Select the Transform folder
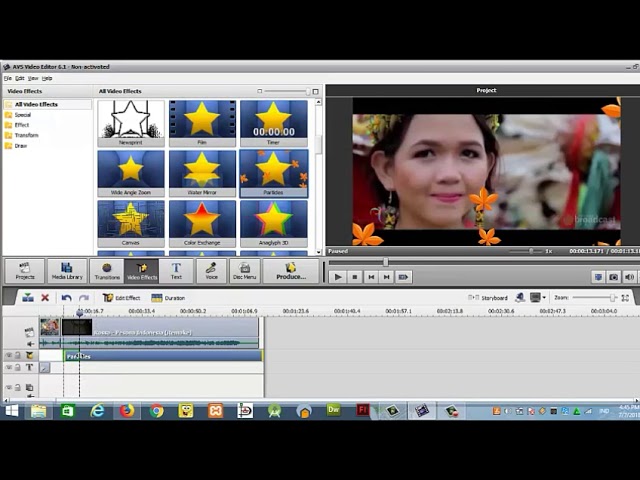This screenshot has width=640, height=480. (x=26, y=135)
